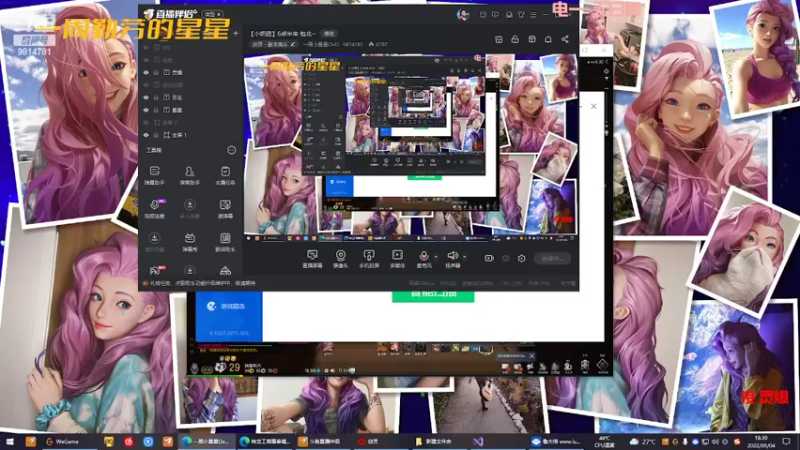Open the Windows Start menu
The width and height of the screenshot is (800, 450).
[10, 441]
